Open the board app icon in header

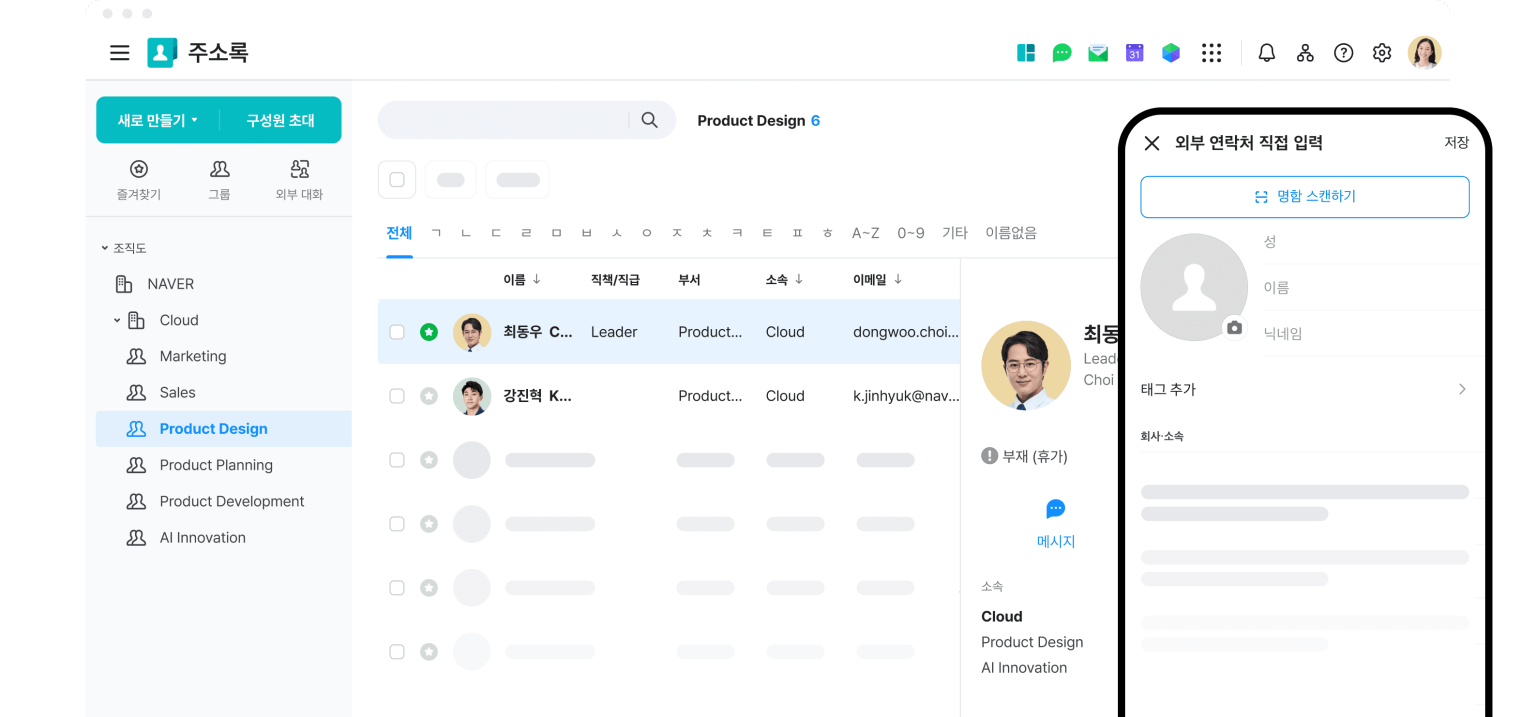[1026, 53]
